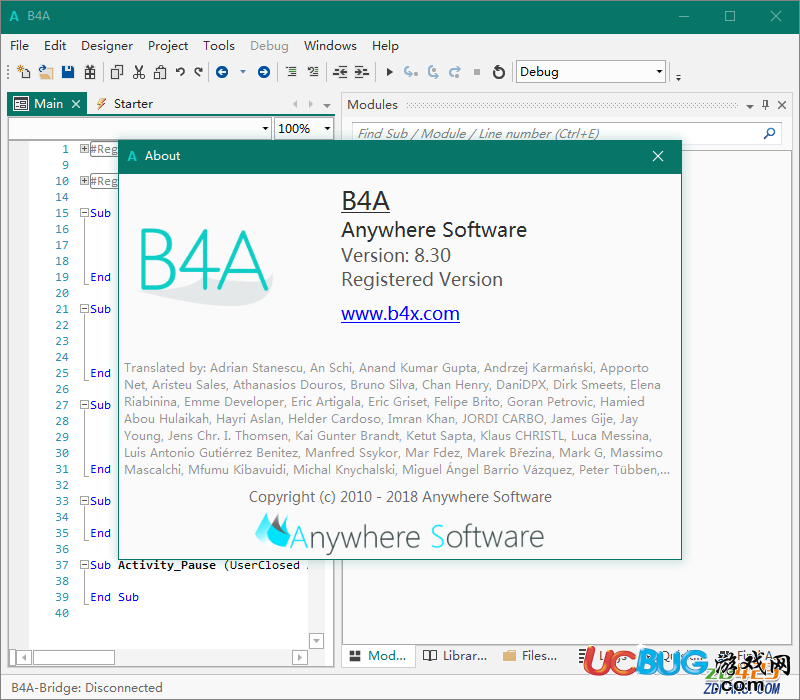Image resolution: width=800 pixels, height=700 pixels.
Task: Open the File menu
Action: tap(19, 46)
